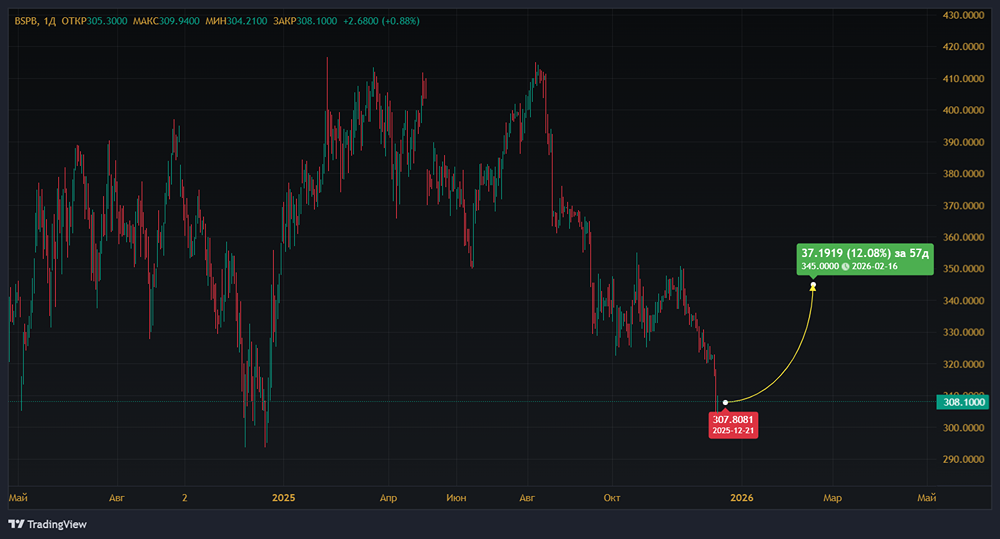Click the clock icon in green forecast label
This screenshot has width=1000, height=539.
(845, 266)
